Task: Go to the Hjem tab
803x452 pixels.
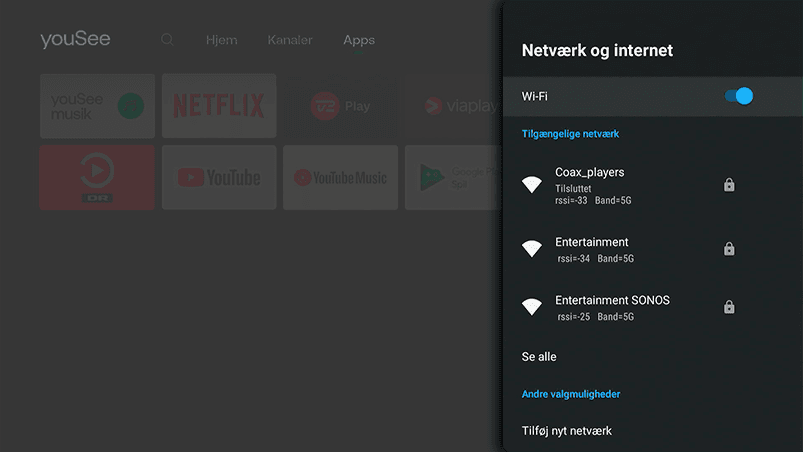Action: coord(221,40)
